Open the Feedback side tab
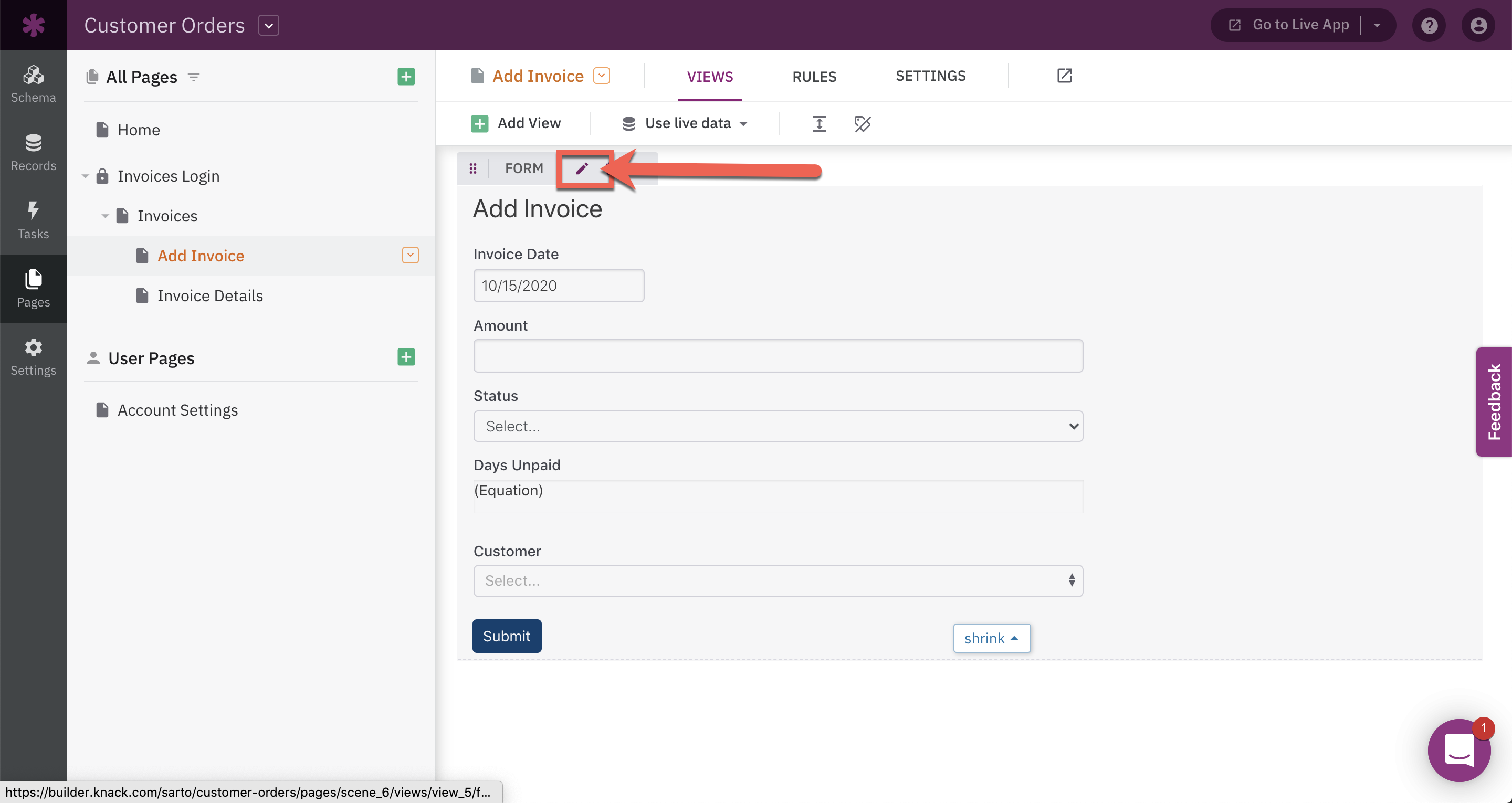The image size is (1512, 803). 1494,401
